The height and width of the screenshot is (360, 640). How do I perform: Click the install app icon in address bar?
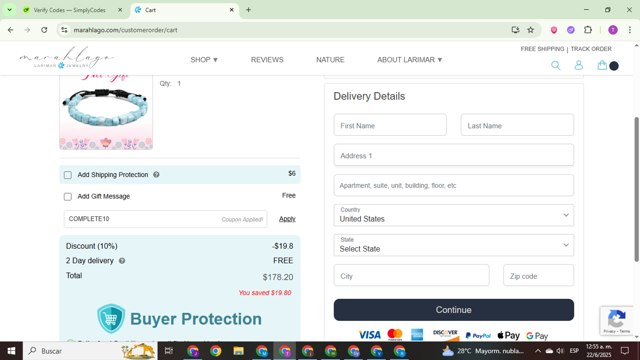[515, 30]
